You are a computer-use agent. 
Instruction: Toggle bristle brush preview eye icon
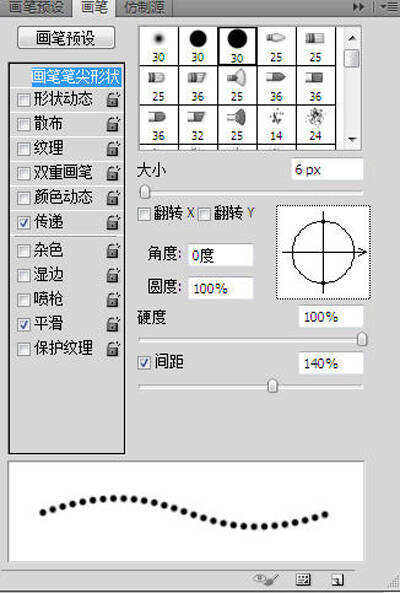pos(267,579)
